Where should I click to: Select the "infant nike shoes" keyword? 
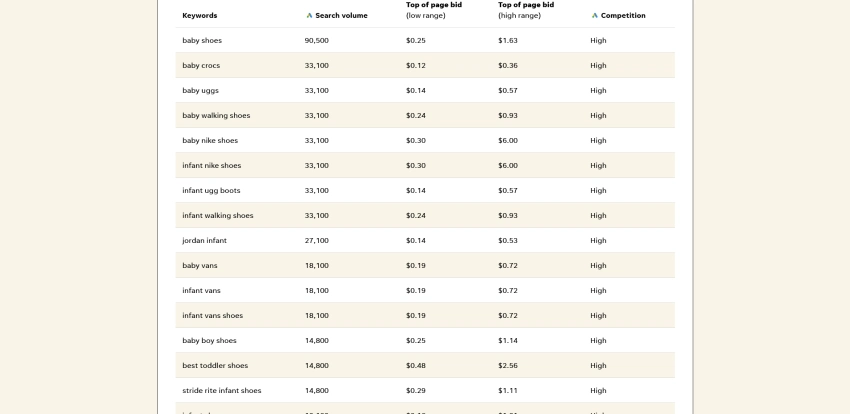[x=212, y=166]
